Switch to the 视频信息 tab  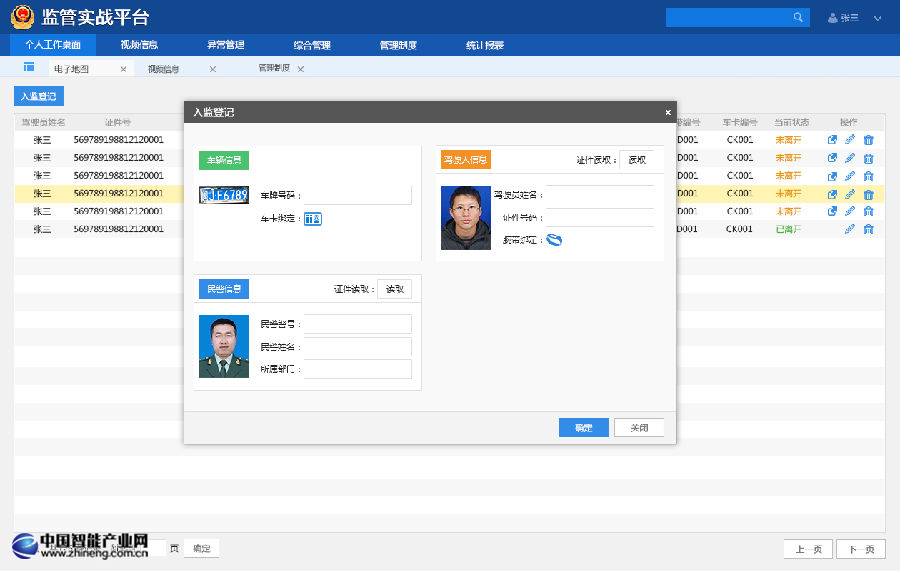[164, 69]
